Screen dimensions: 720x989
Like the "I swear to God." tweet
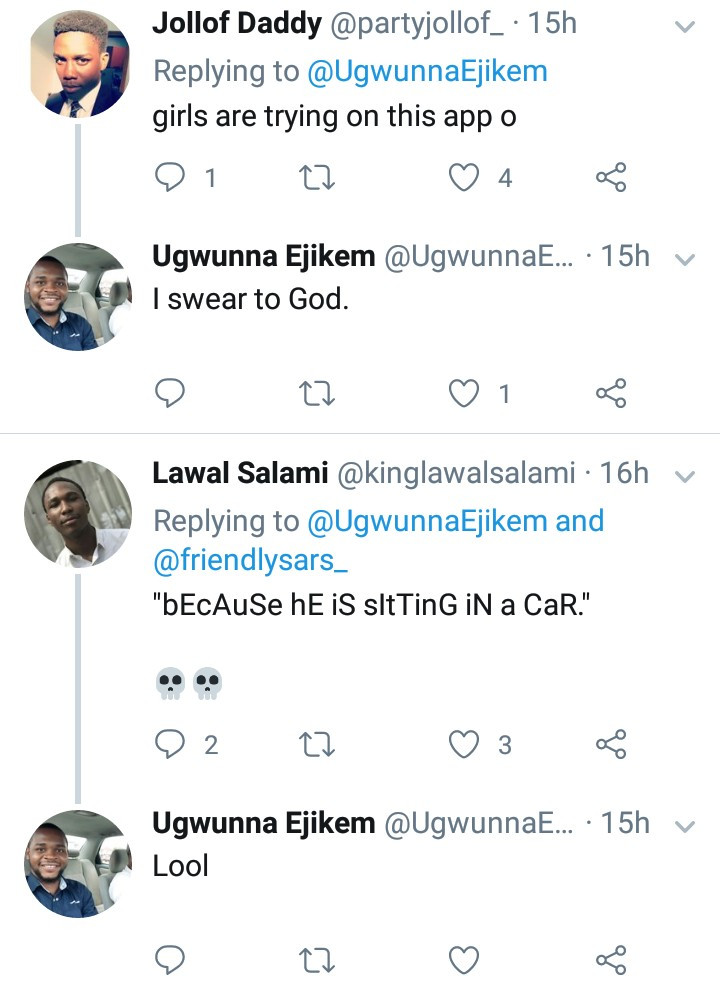(x=463, y=394)
